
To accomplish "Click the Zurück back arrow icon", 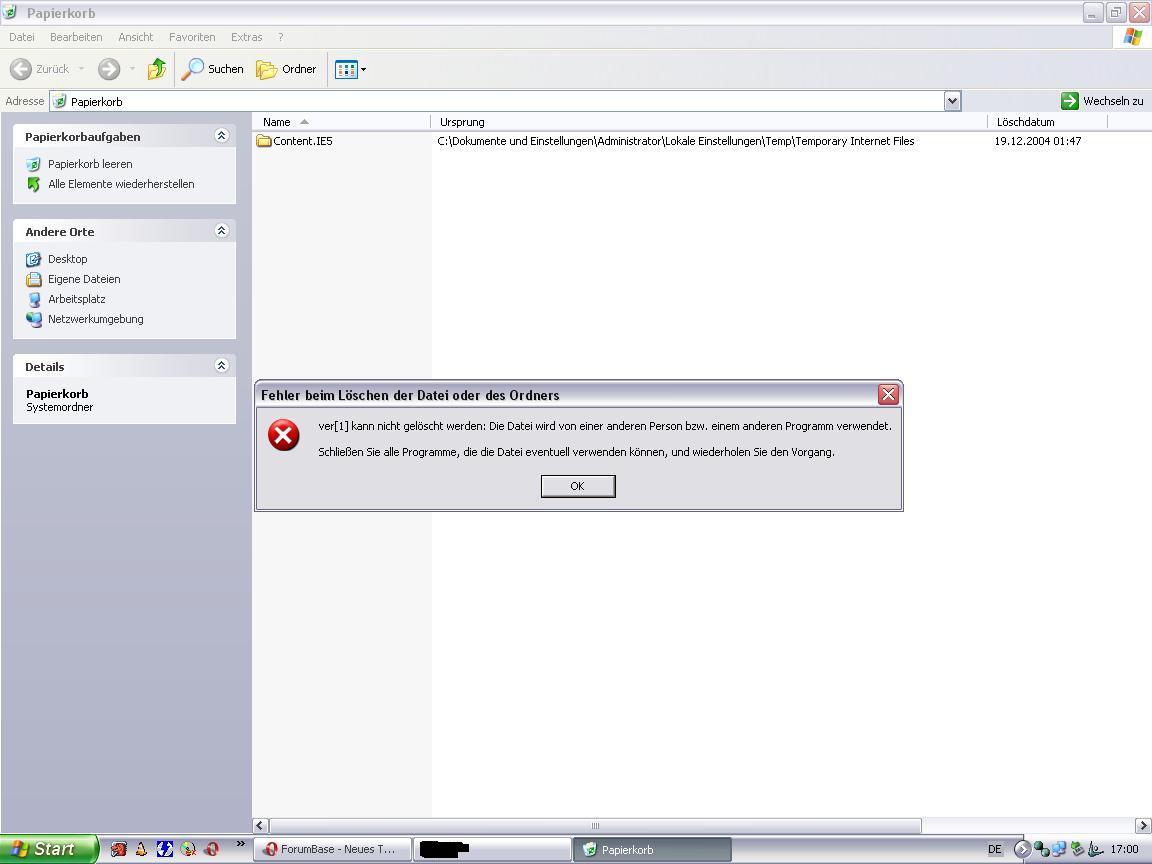I will click(x=21, y=69).
